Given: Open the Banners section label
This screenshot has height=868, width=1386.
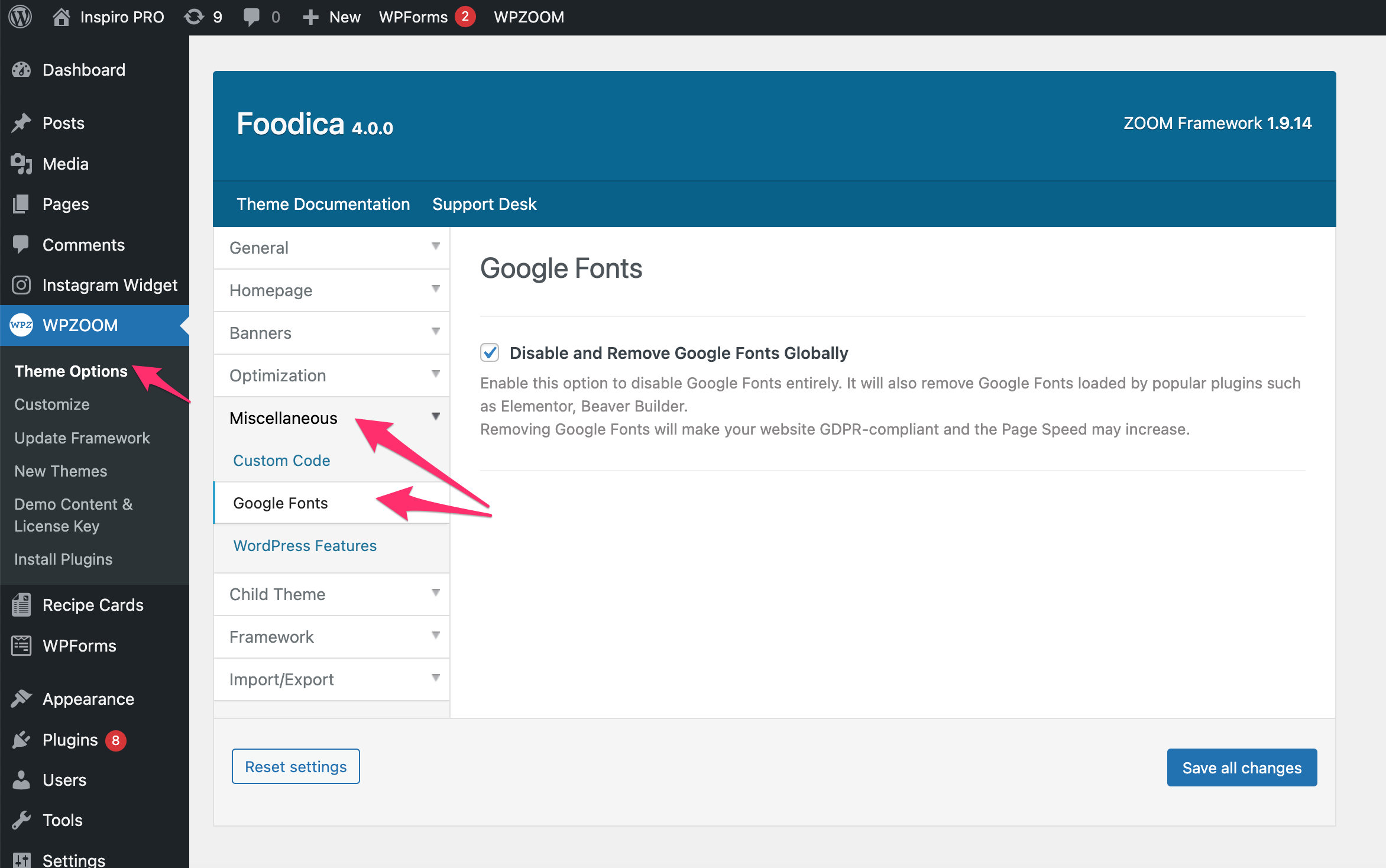Looking at the screenshot, I should click(260, 333).
